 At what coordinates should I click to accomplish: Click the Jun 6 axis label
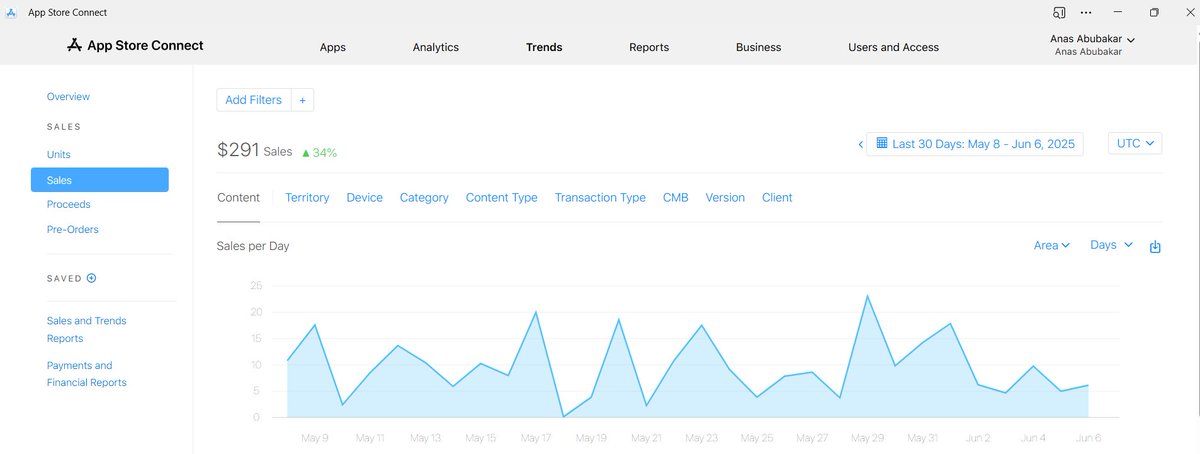point(1087,438)
